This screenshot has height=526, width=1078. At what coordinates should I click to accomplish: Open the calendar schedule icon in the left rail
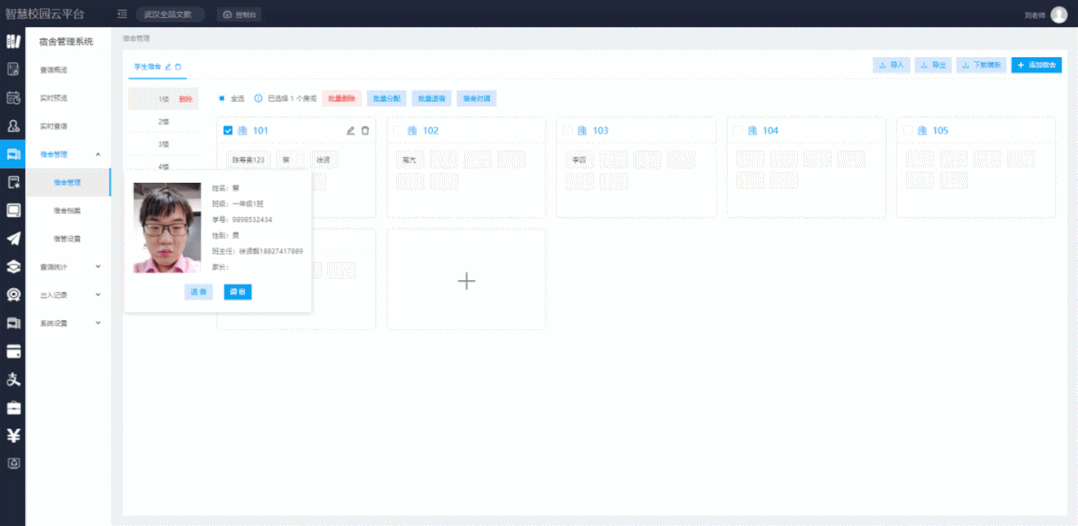(13, 98)
